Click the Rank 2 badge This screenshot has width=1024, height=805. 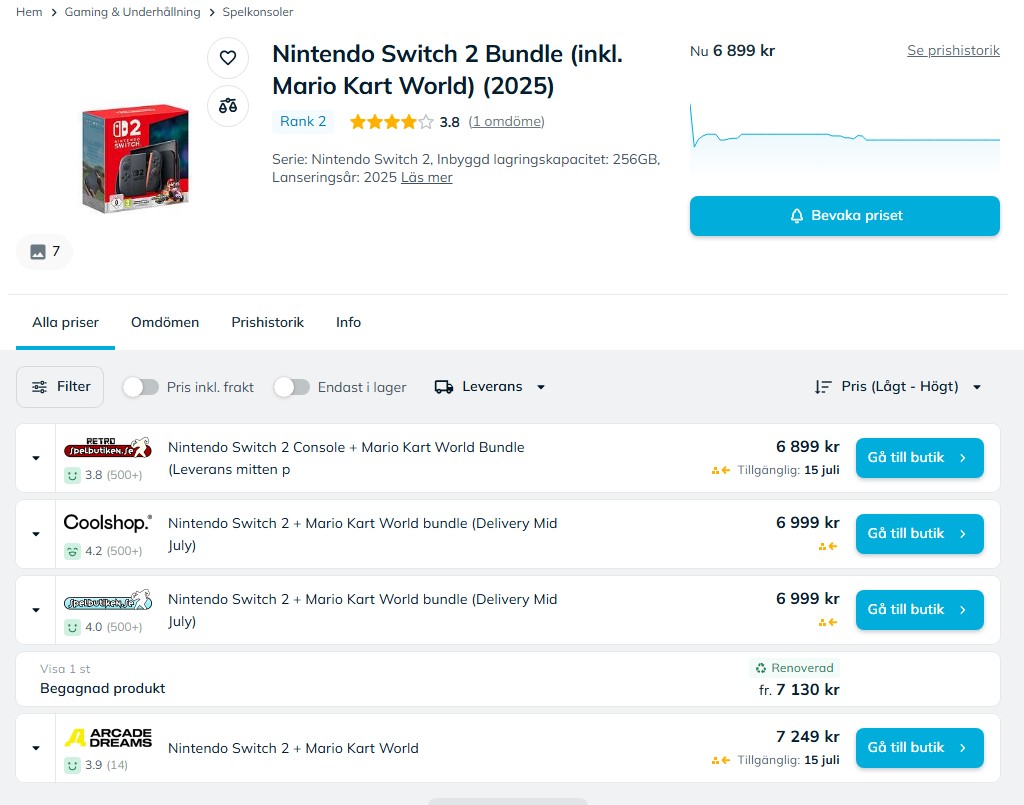coord(303,121)
